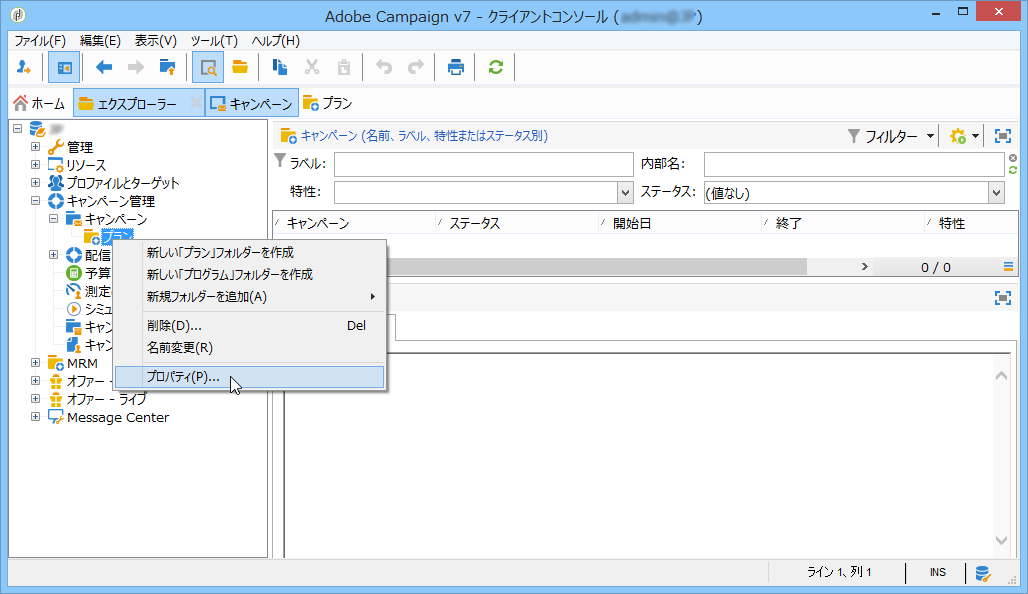Click the paste clipboard icon
Screen dimensions: 1028x594
(344, 67)
